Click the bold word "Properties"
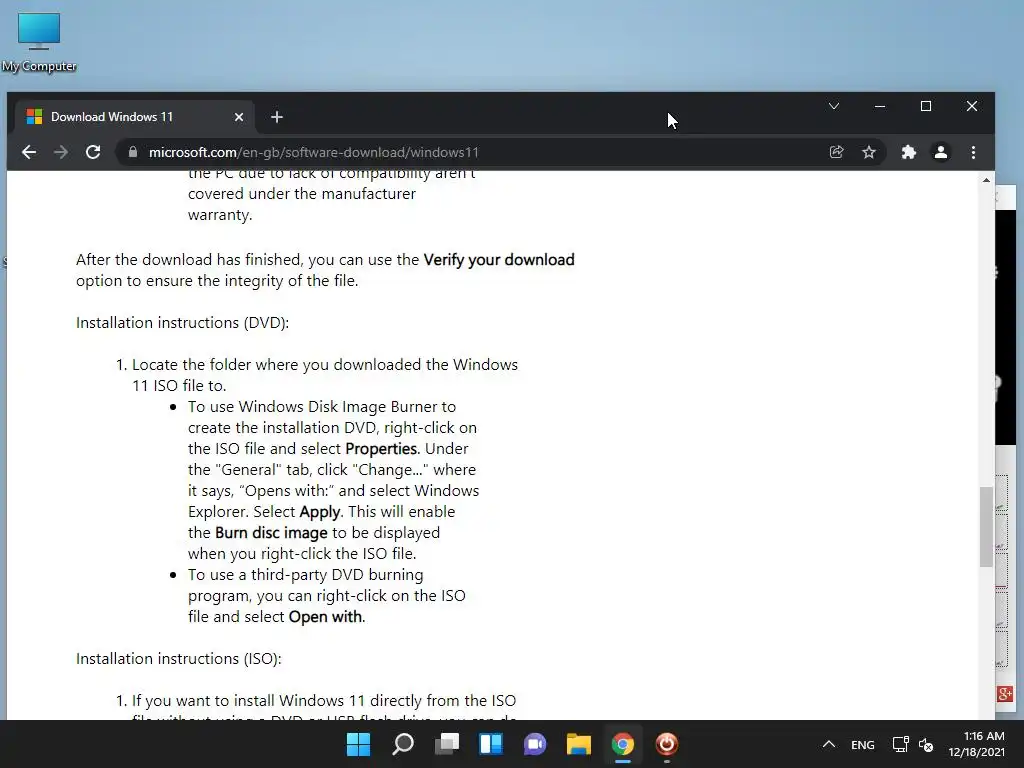Screen dimensions: 1024x768 click(x=381, y=449)
